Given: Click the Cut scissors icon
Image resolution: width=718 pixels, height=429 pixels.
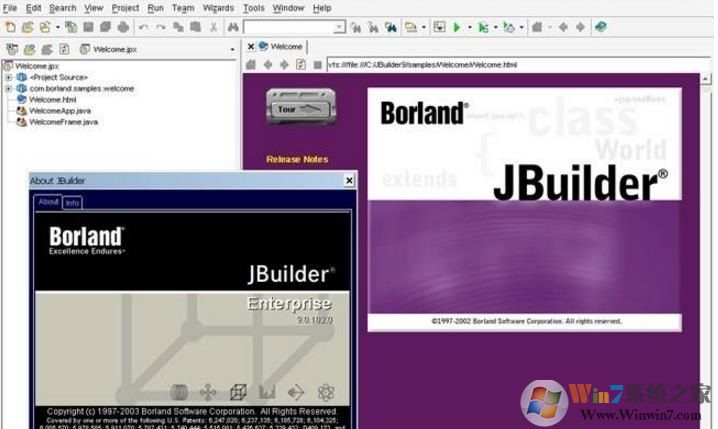Looking at the screenshot, I should [213, 27].
